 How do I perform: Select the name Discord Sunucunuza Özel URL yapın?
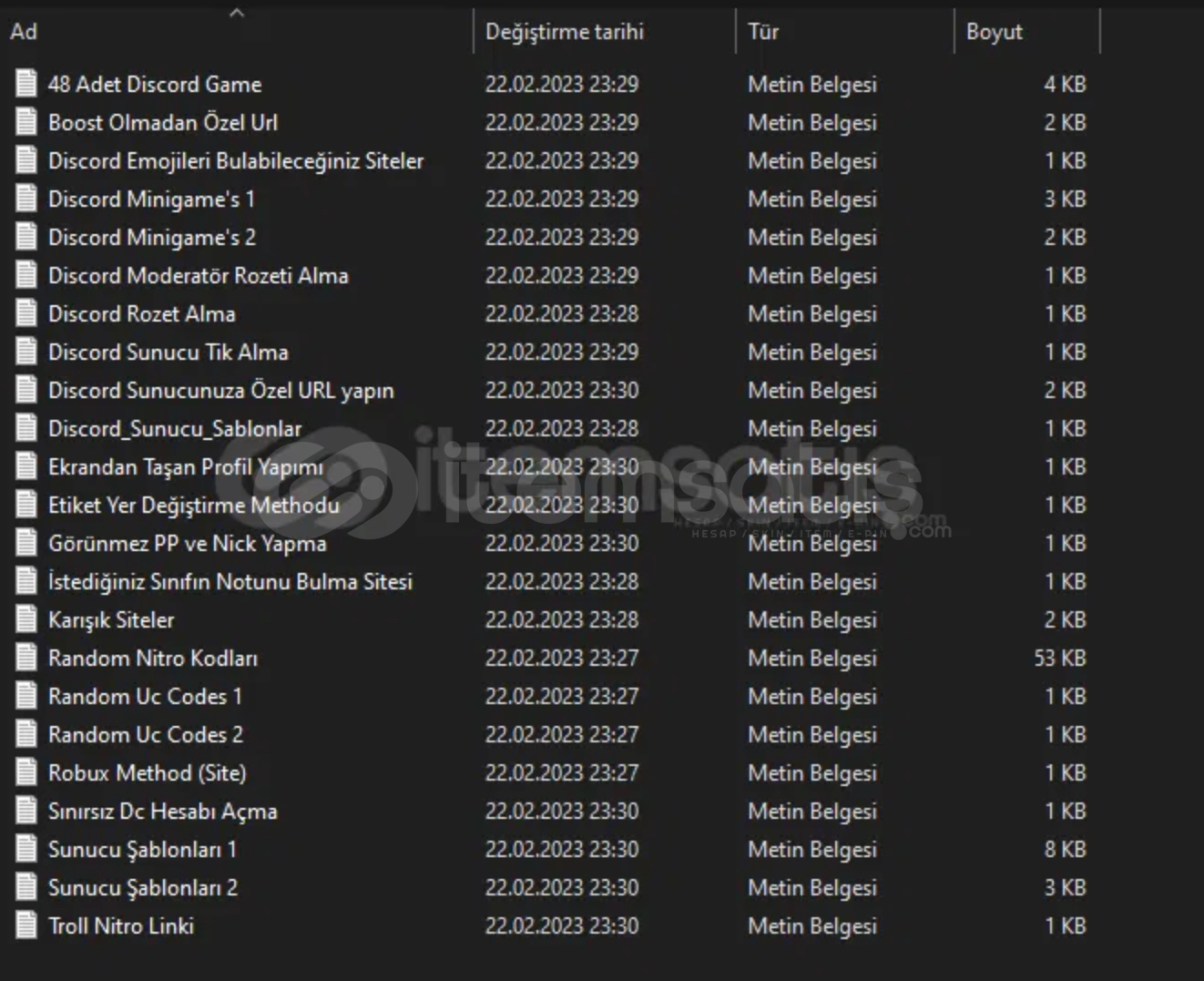[221, 390]
